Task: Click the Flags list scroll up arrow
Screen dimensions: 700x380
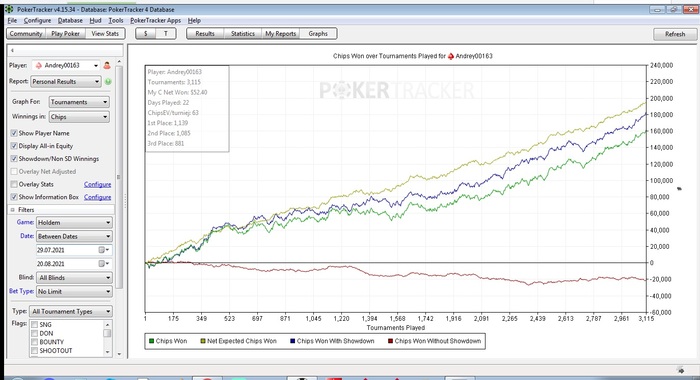Action: pyautogui.click(x=107, y=325)
